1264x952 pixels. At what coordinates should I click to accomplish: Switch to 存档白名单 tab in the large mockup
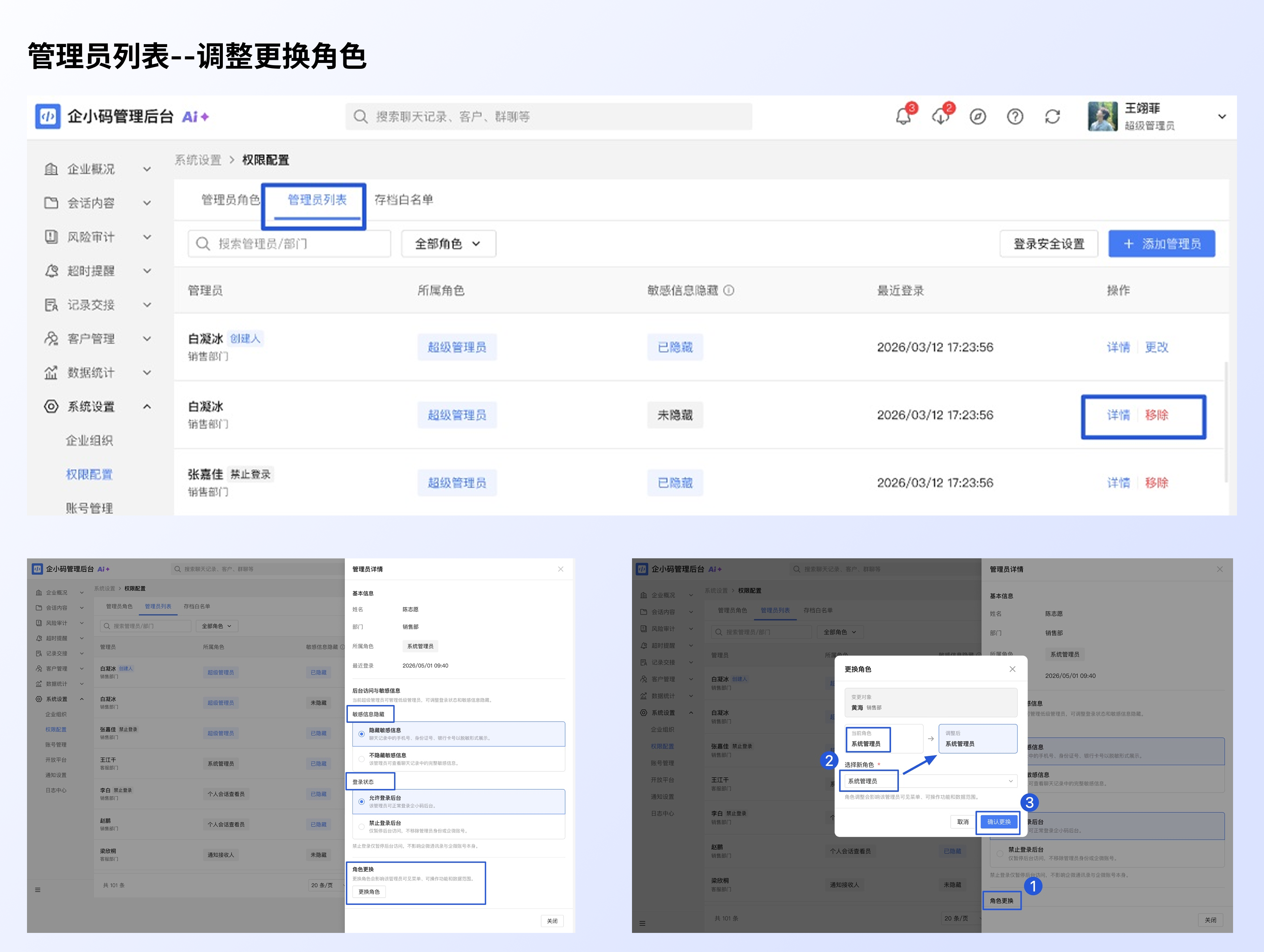pos(404,199)
